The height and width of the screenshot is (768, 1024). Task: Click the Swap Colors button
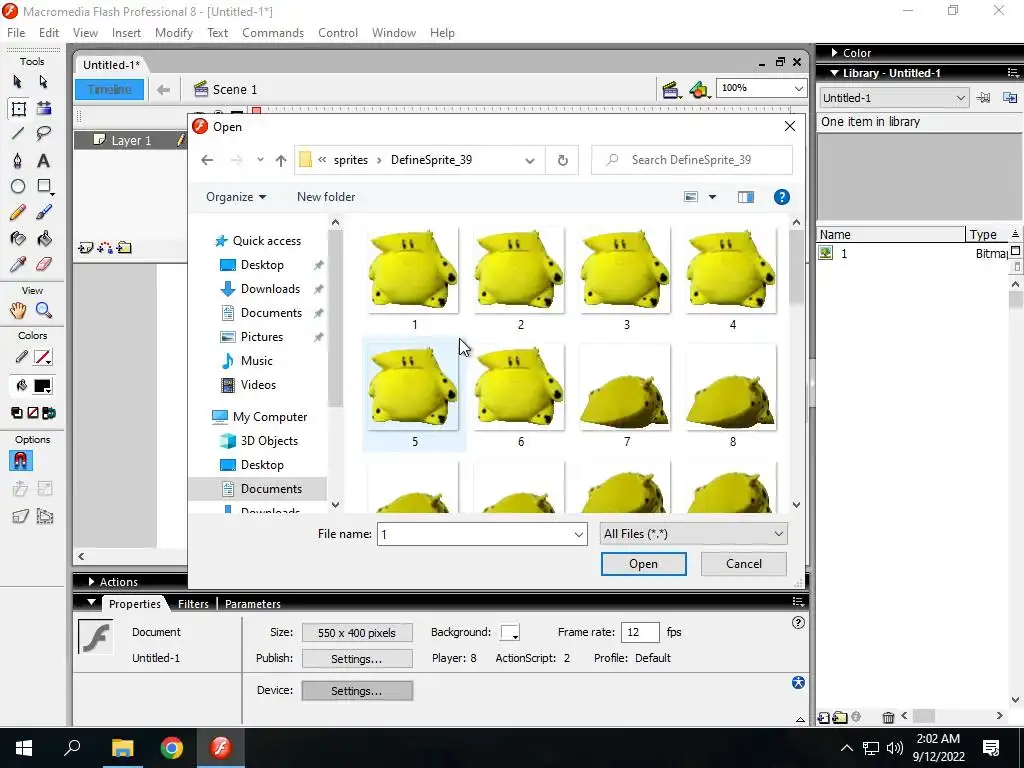click(49, 413)
